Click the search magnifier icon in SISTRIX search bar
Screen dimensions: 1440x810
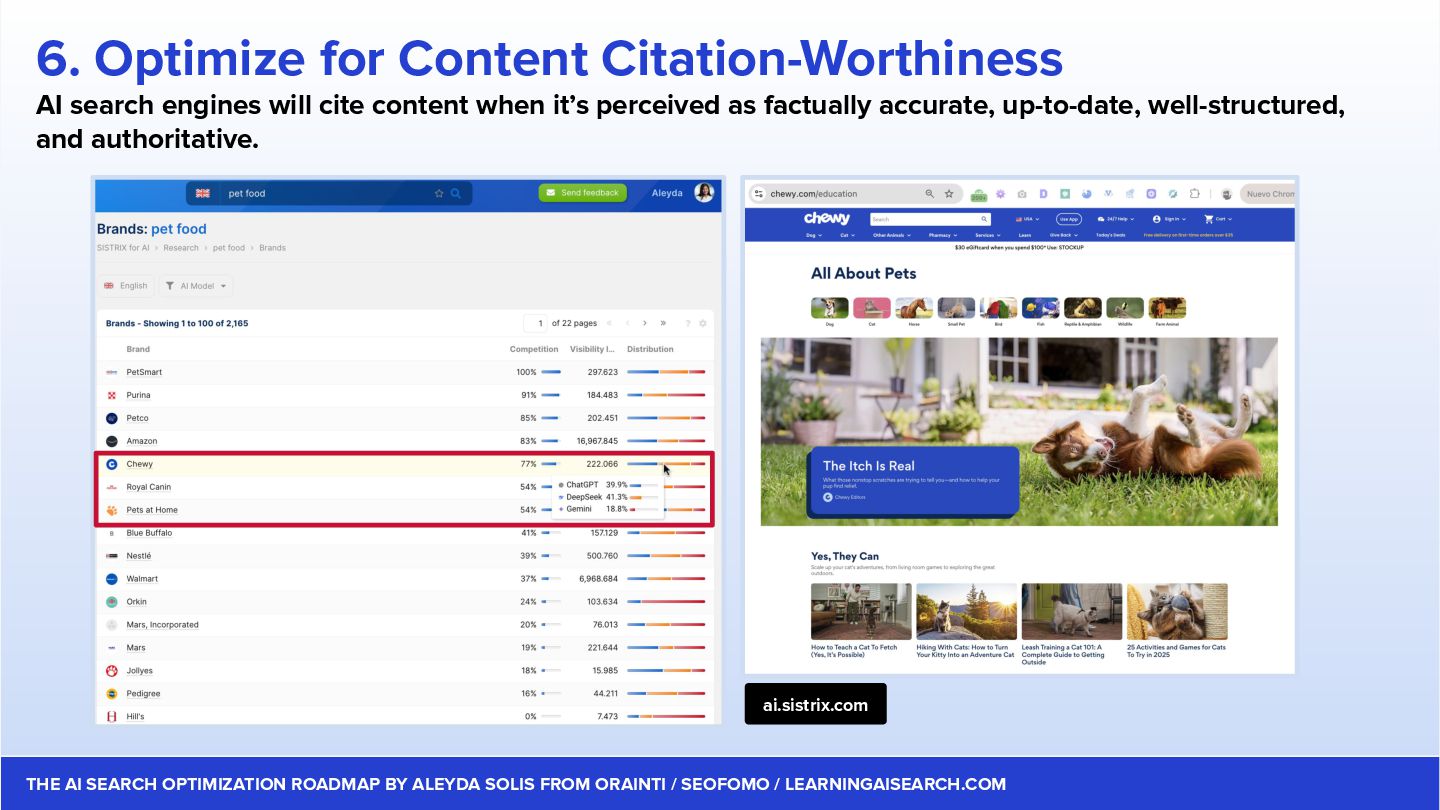click(456, 193)
